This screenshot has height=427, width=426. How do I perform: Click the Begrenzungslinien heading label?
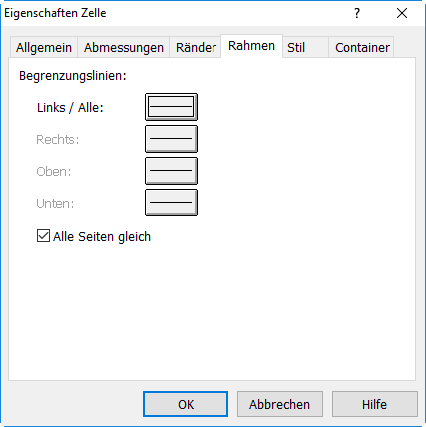(x=73, y=76)
